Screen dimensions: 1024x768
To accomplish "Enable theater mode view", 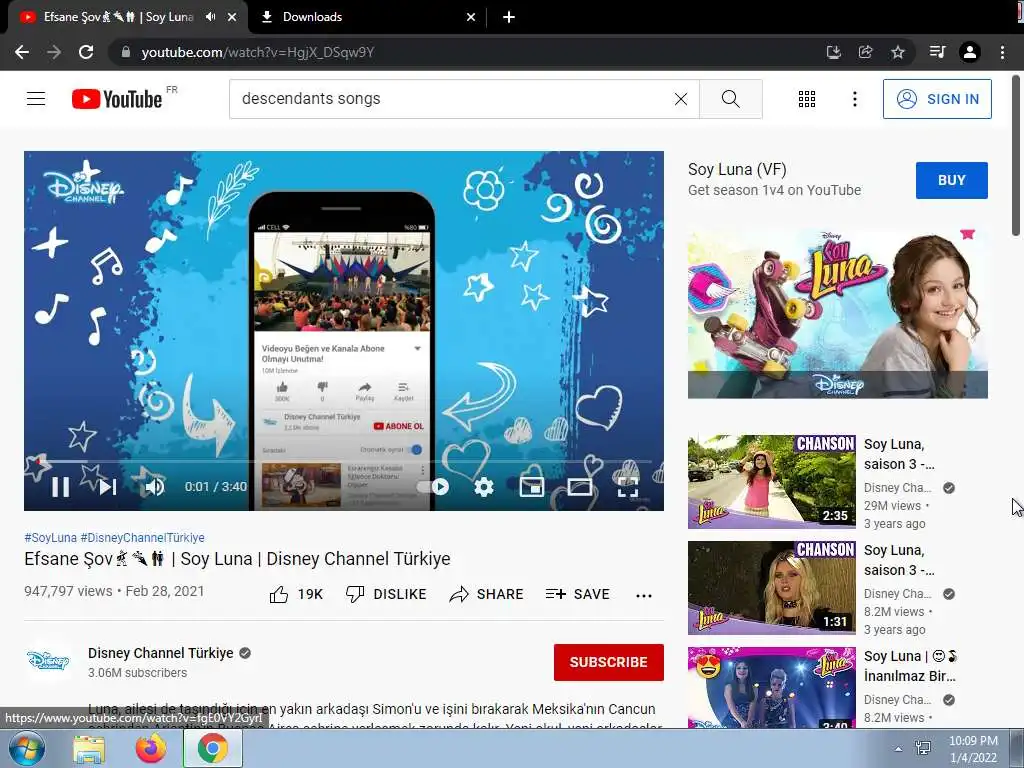I will click(580, 487).
